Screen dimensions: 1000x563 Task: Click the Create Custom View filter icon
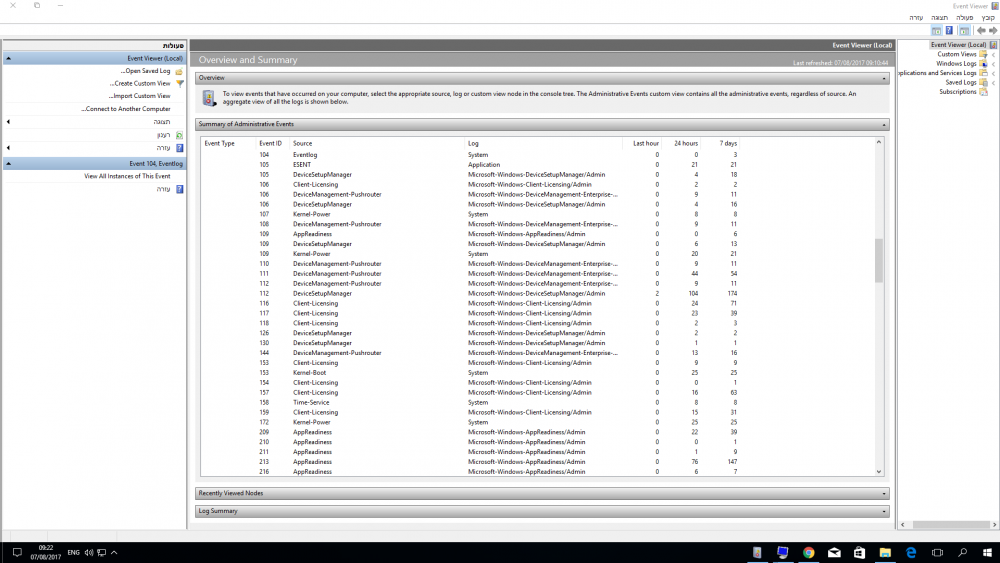(179, 84)
